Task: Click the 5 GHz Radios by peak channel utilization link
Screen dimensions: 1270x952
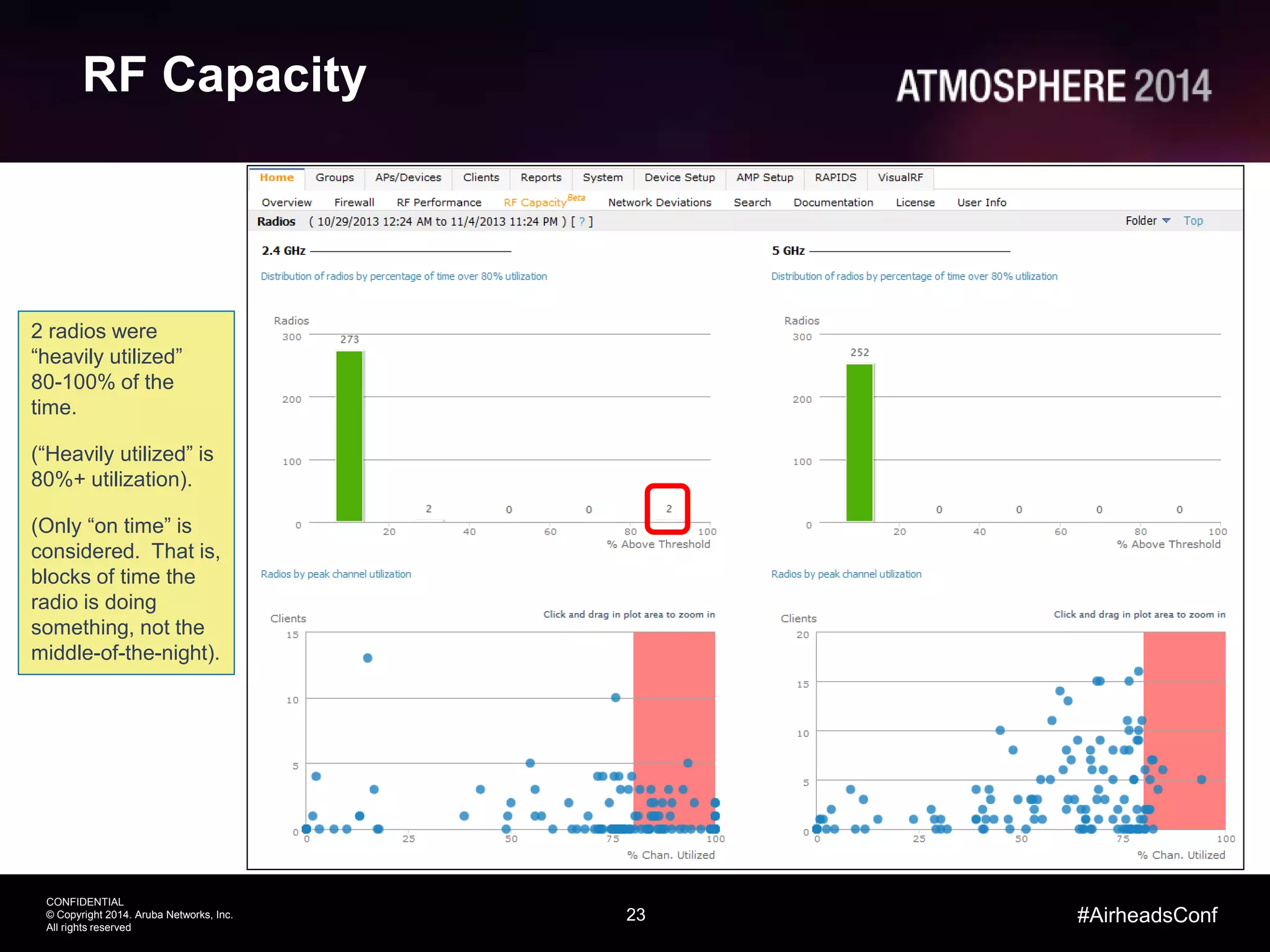Action: pyautogui.click(x=846, y=575)
